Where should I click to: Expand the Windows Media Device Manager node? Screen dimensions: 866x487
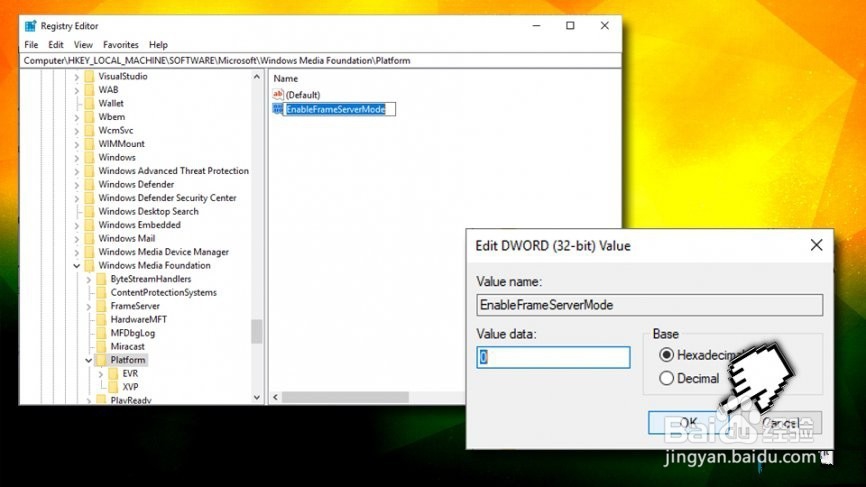coord(77,252)
